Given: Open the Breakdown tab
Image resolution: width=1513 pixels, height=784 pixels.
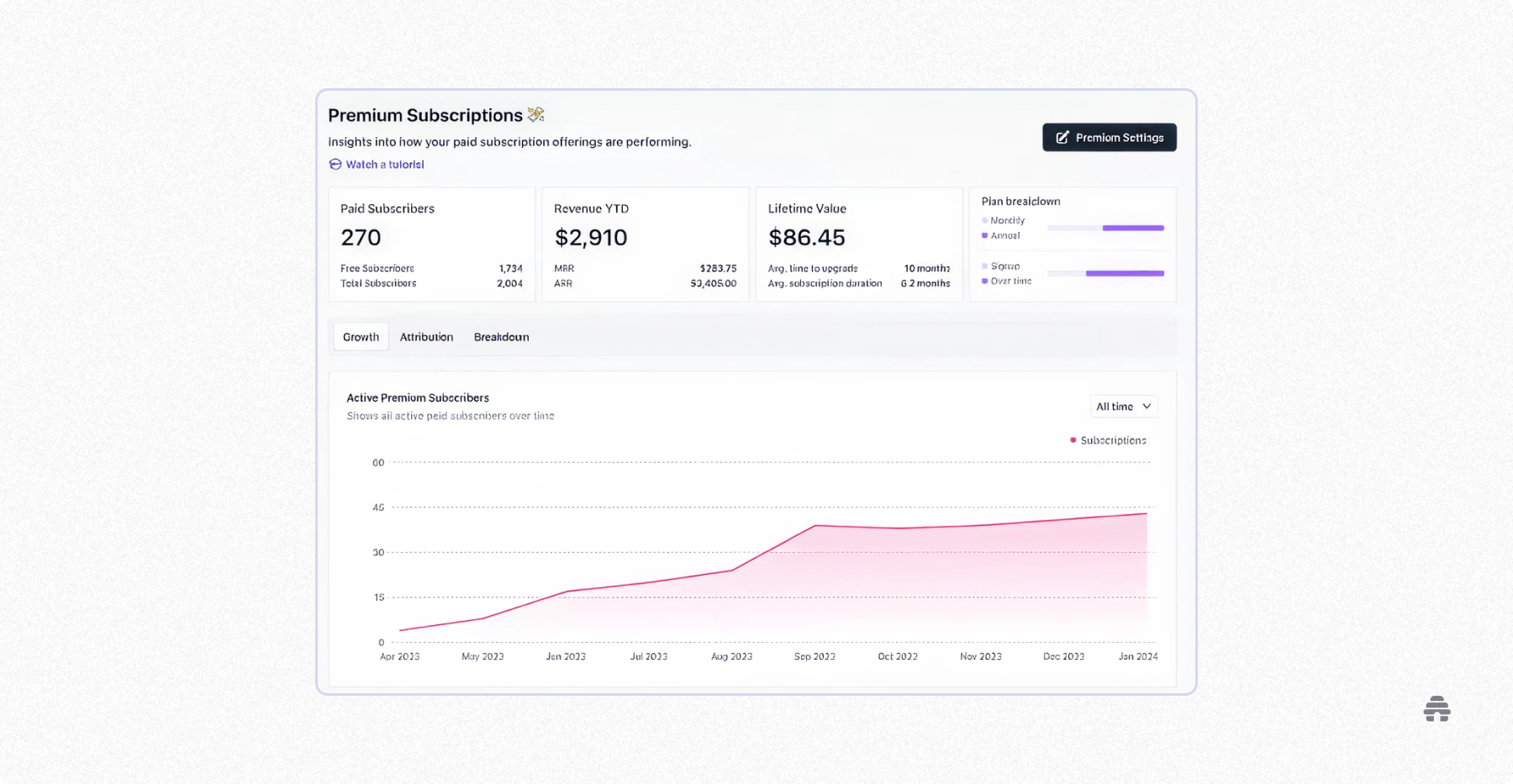Looking at the screenshot, I should 501,336.
